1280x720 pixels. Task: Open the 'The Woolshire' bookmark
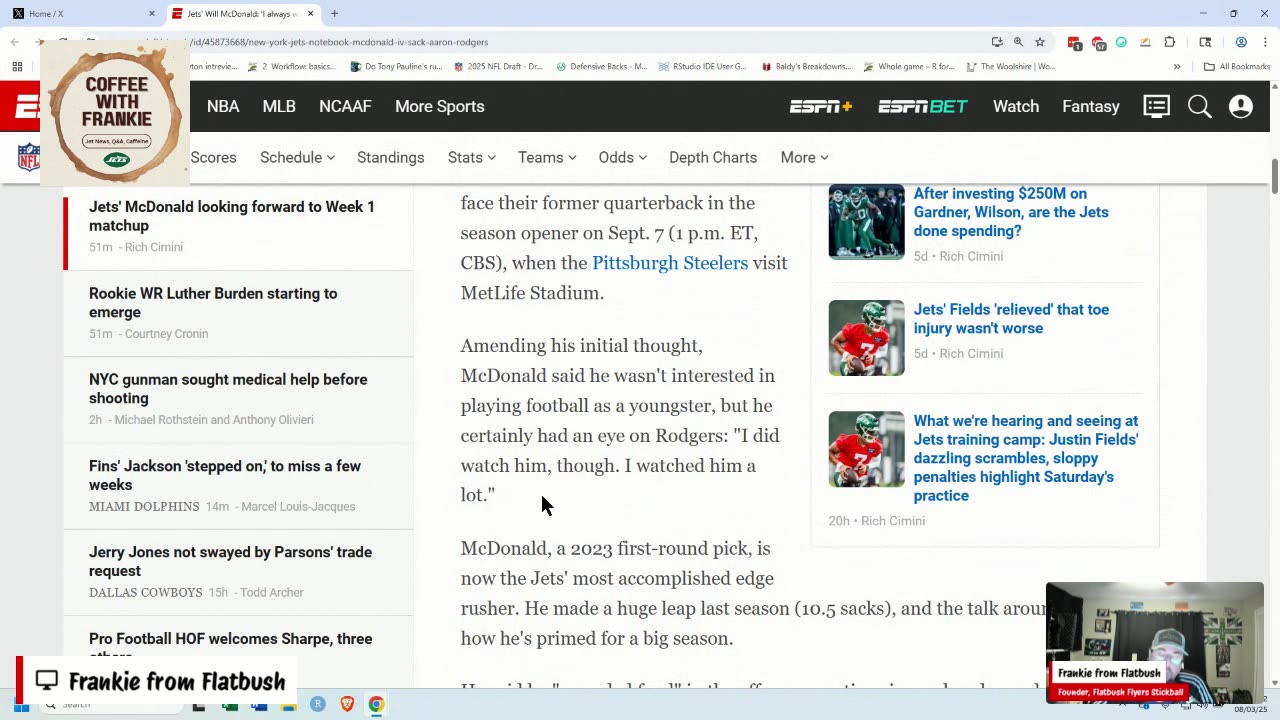1009,67
